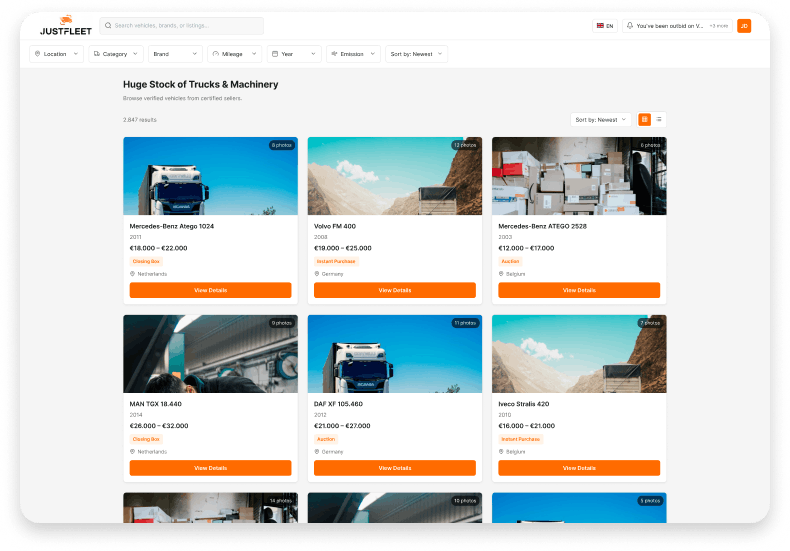Click photo count badge on DAF XF

[465, 323]
